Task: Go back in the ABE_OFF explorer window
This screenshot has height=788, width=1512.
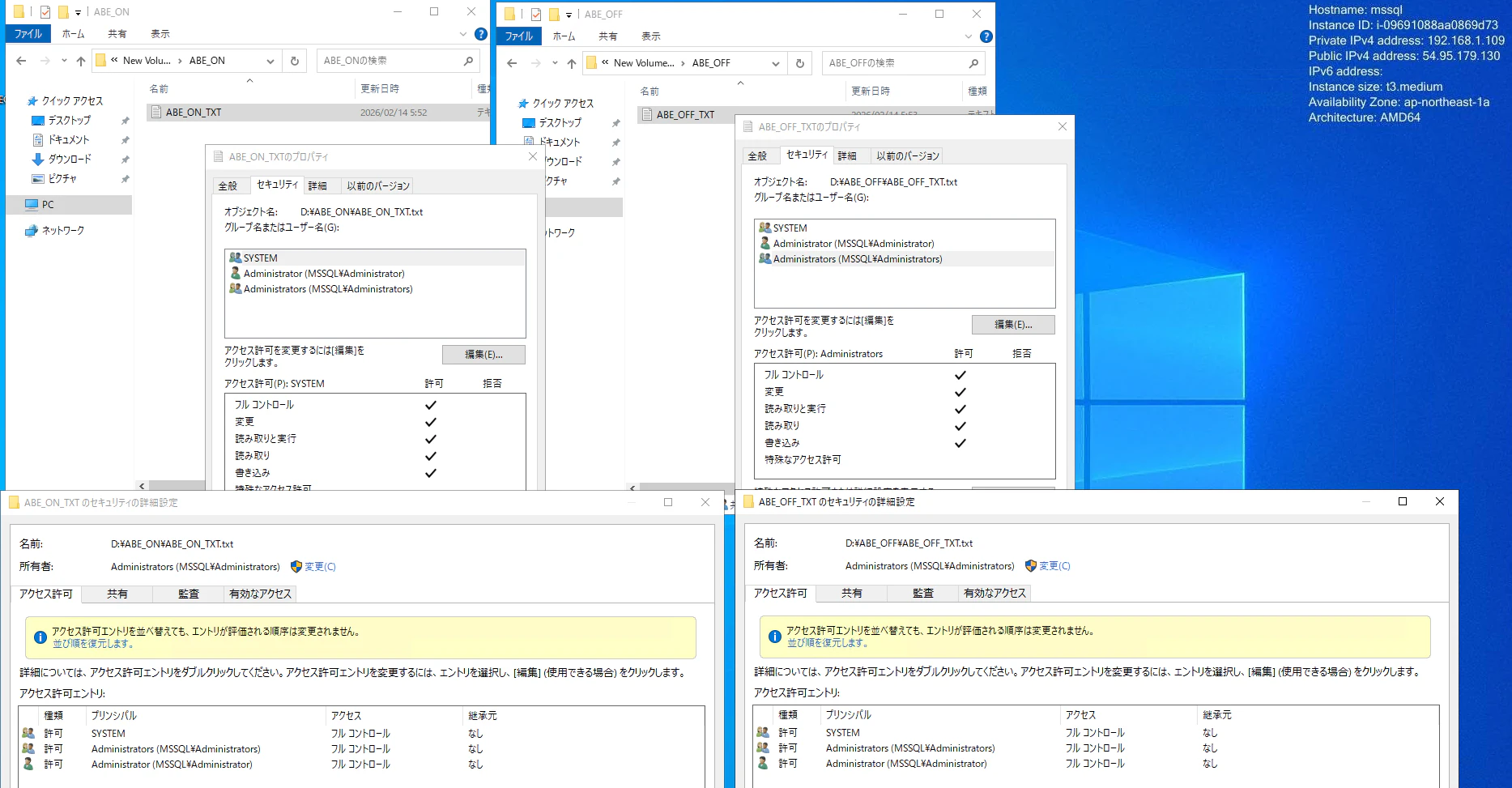Action: coord(512,63)
